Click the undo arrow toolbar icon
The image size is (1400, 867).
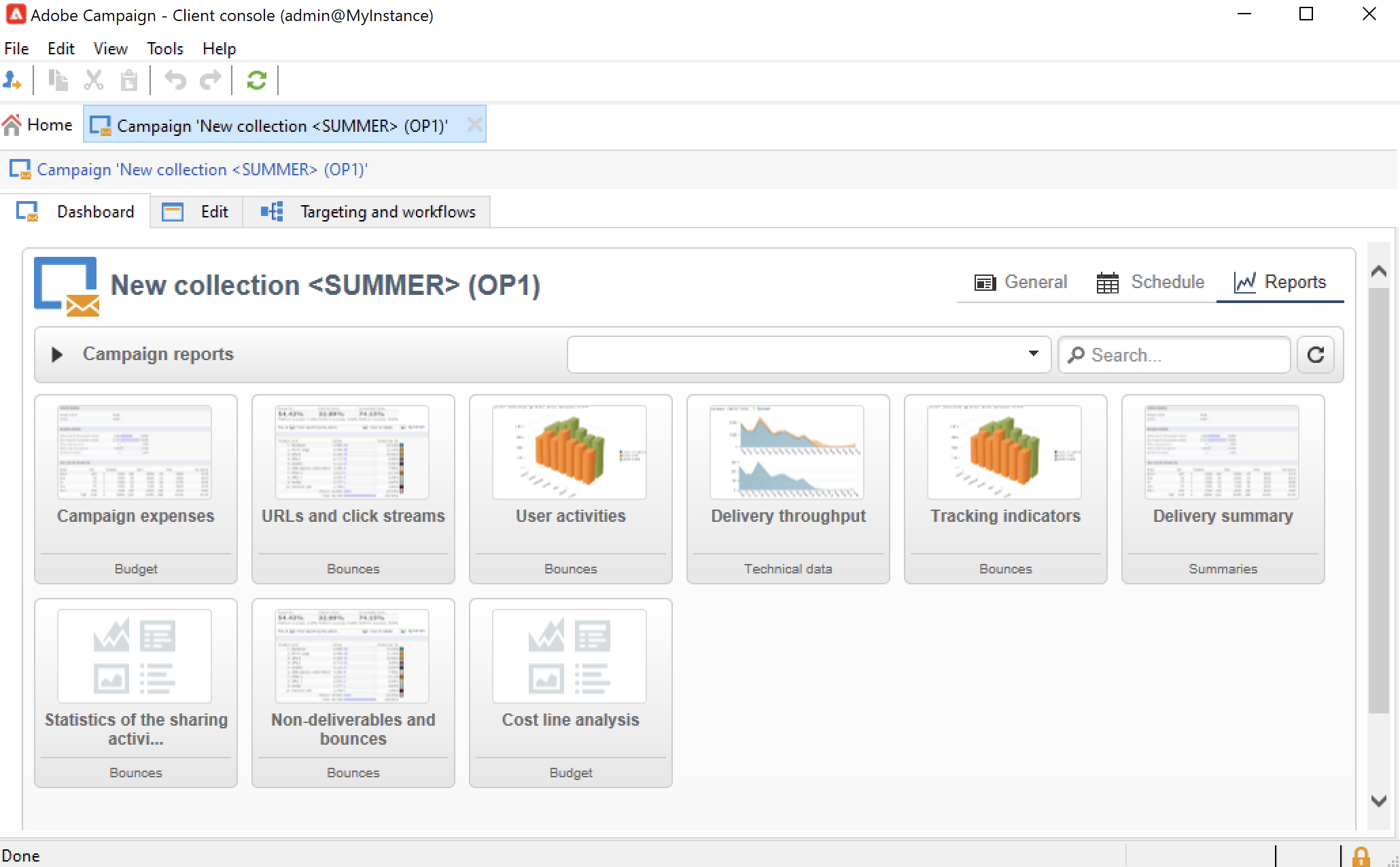(x=175, y=81)
